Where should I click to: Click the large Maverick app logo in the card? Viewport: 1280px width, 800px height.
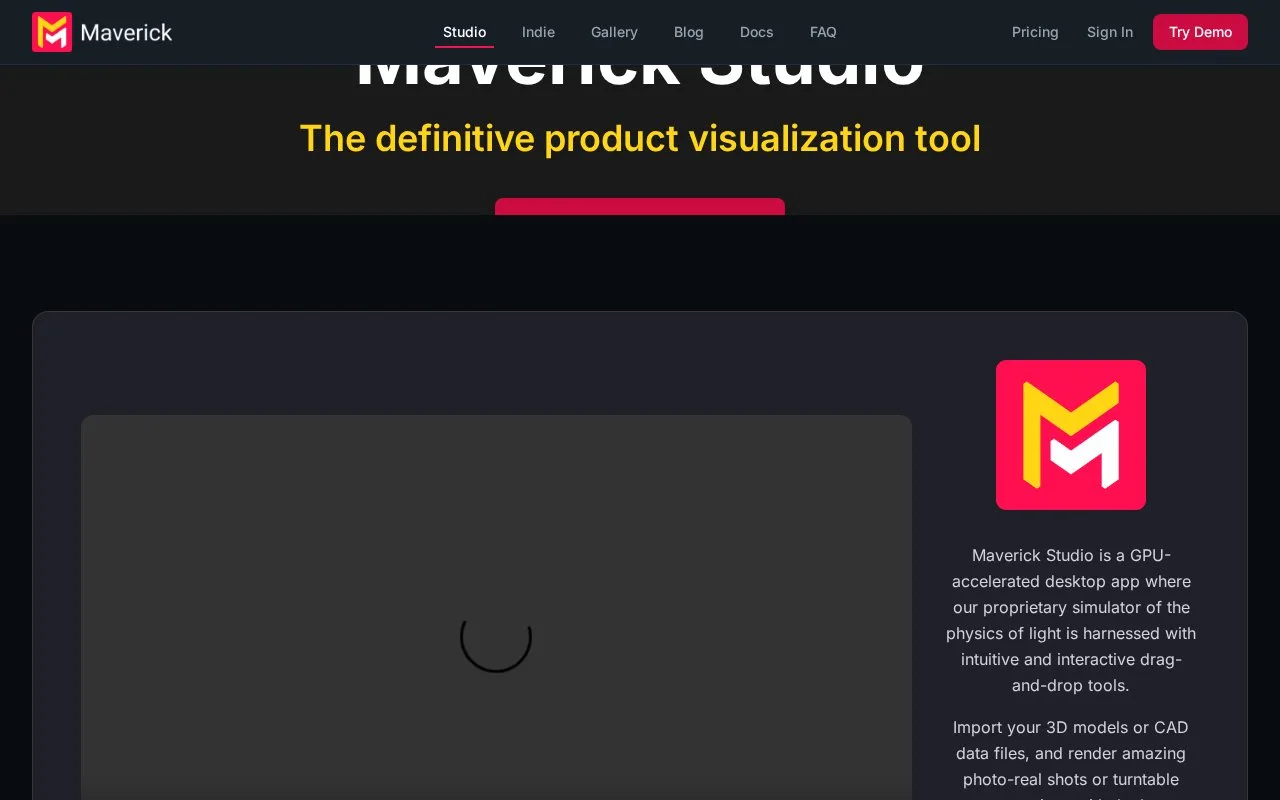[x=1071, y=435]
